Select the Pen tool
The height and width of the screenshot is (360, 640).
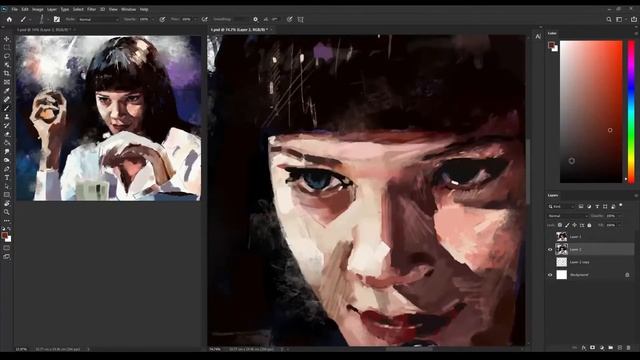click(x=7, y=169)
